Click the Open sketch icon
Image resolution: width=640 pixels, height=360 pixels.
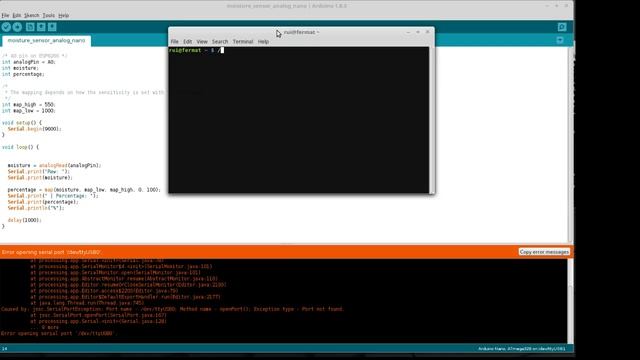pyautogui.click(x=41, y=27)
